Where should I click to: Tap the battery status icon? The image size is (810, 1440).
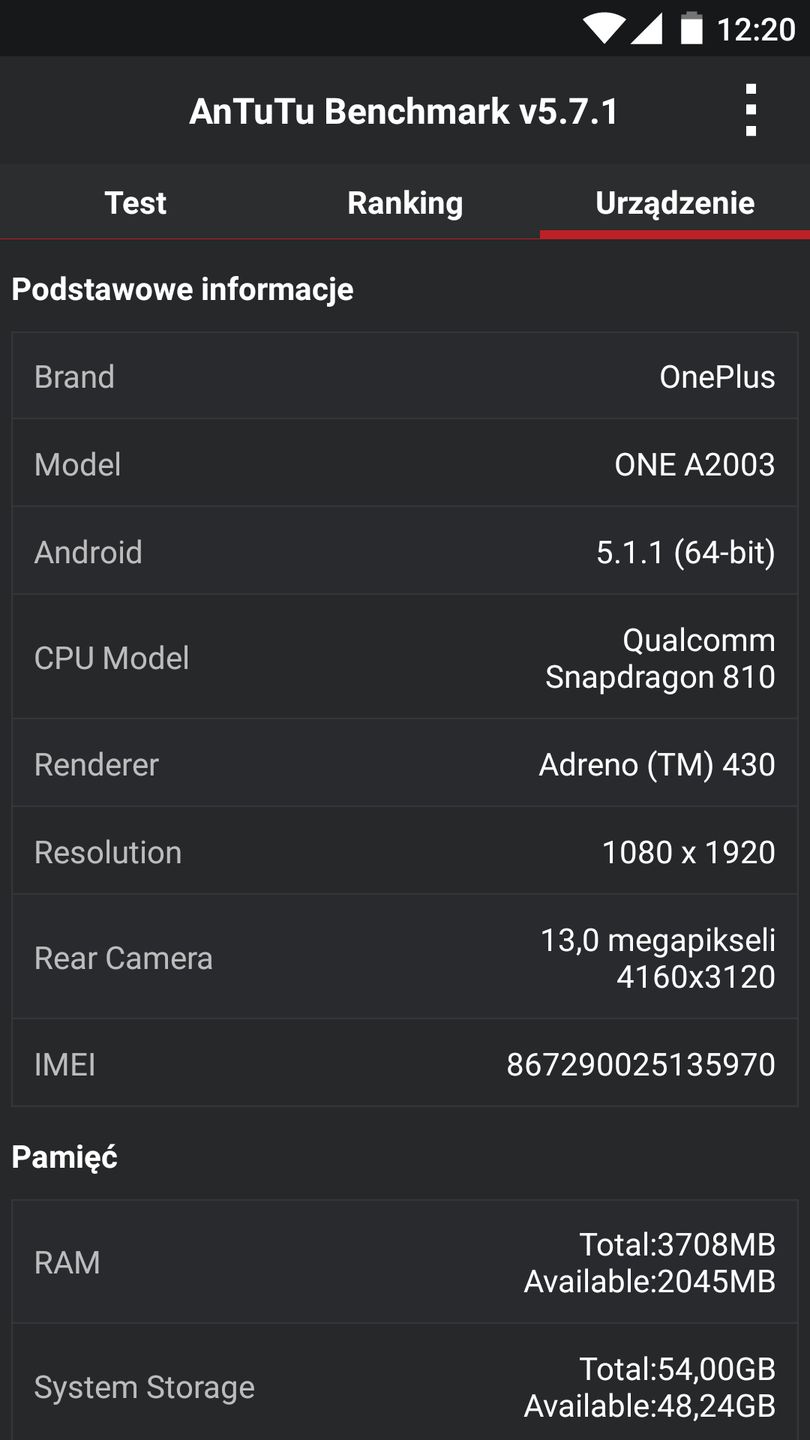tap(691, 28)
